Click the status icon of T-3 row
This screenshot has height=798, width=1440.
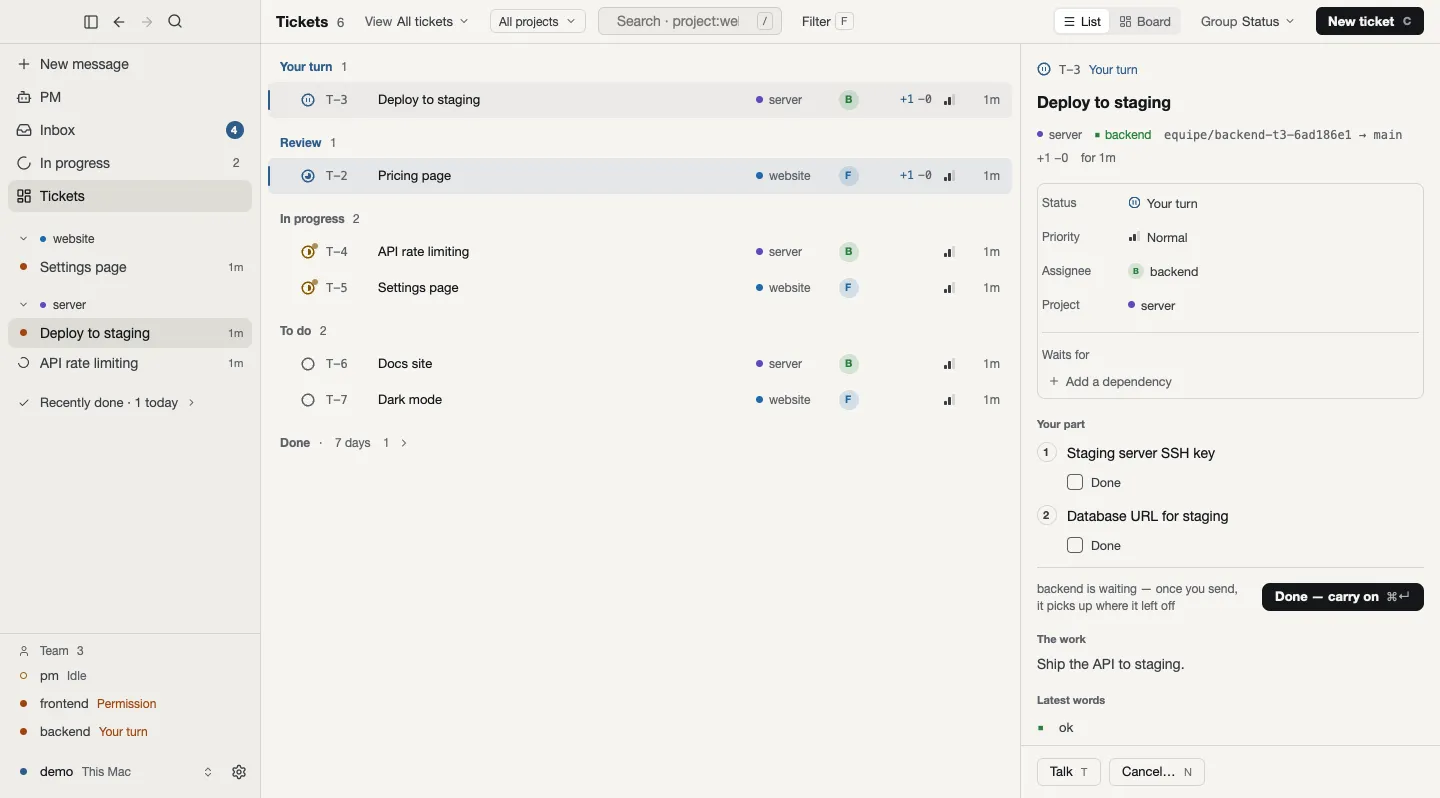coord(308,100)
